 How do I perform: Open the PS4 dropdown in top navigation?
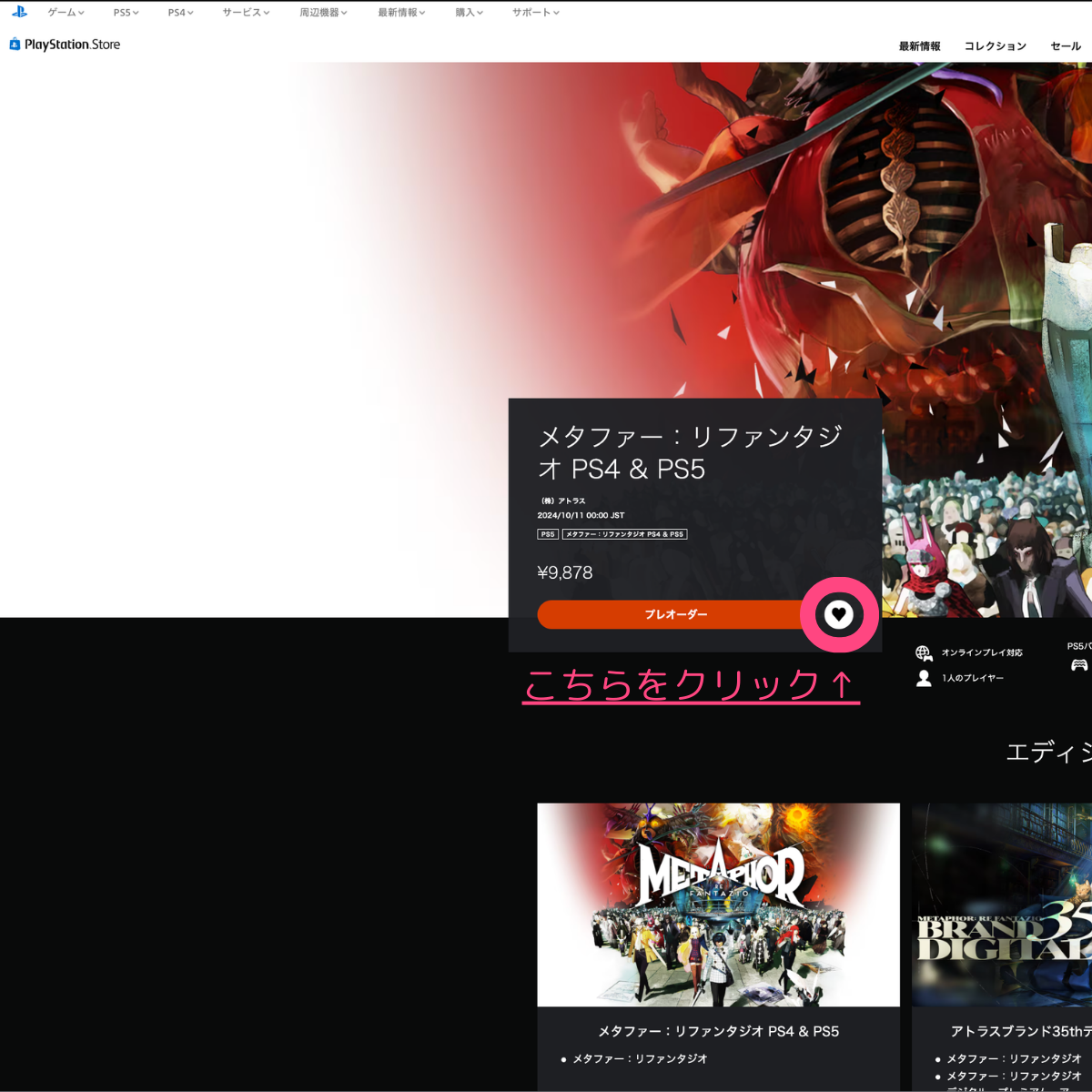[x=180, y=13]
